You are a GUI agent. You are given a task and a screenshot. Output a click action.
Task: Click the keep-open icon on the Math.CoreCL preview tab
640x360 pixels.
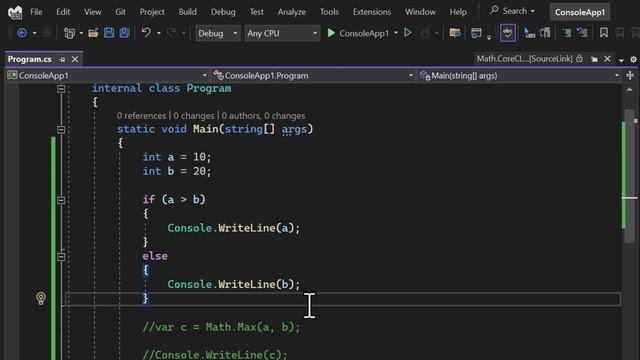coord(595,60)
